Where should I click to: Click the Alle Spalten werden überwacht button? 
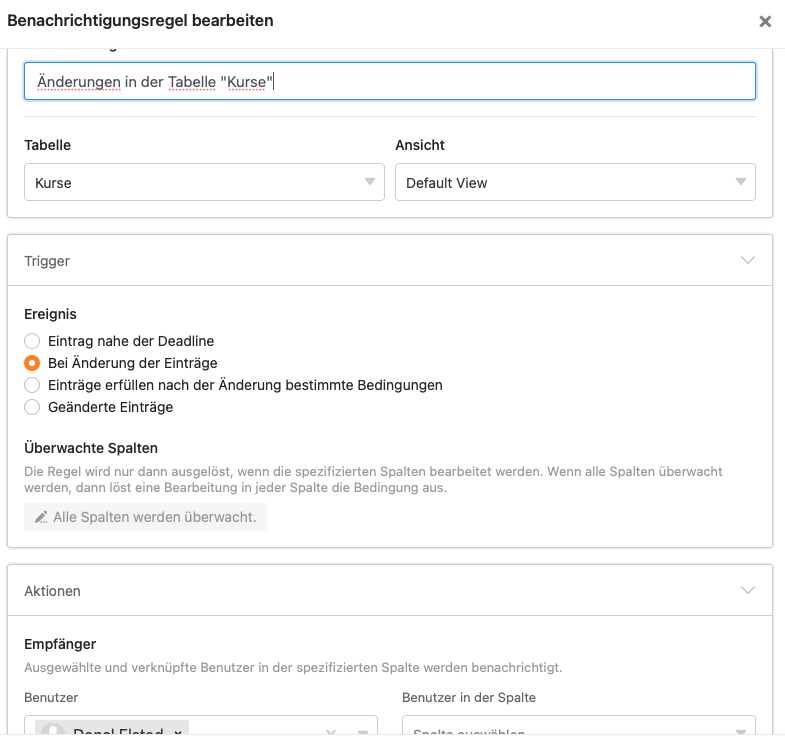(146, 517)
